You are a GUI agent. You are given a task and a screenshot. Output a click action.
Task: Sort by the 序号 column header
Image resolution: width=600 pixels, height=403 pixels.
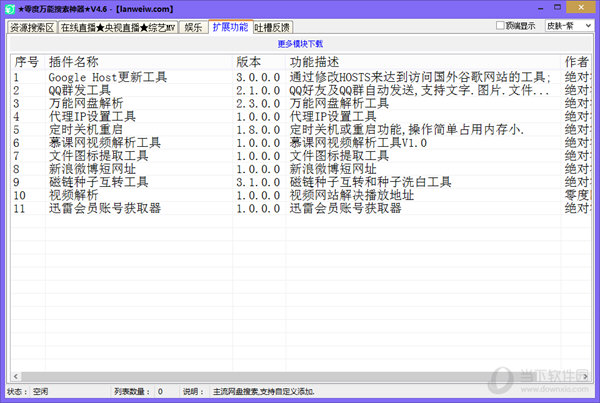pyautogui.click(x=27, y=62)
